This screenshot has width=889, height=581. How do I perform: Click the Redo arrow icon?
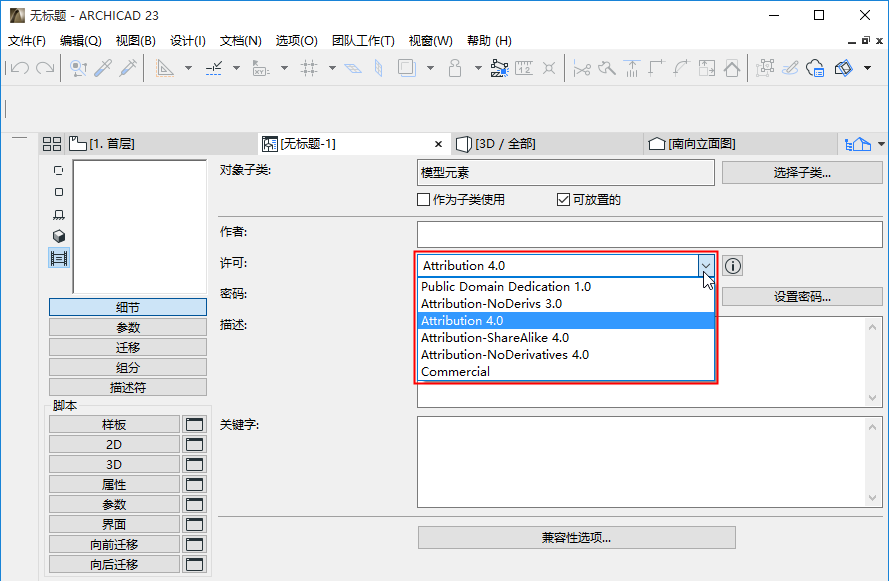pos(45,69)
